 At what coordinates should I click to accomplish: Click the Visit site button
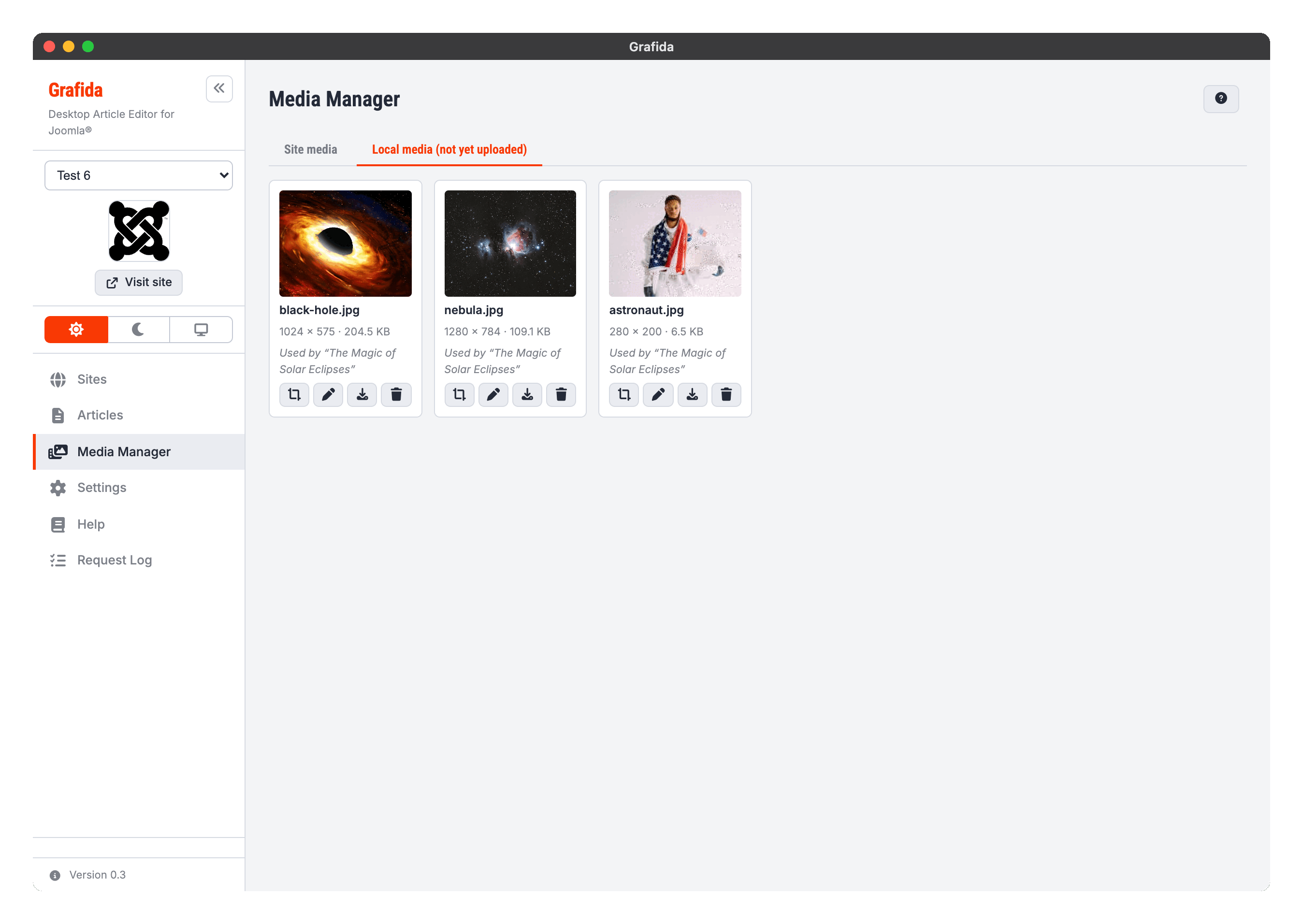click(x=139, y=283)
